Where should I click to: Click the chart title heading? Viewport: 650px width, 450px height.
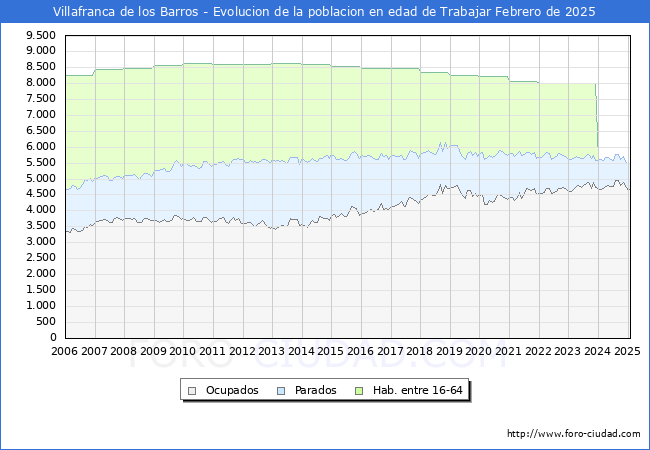point(324,12)
